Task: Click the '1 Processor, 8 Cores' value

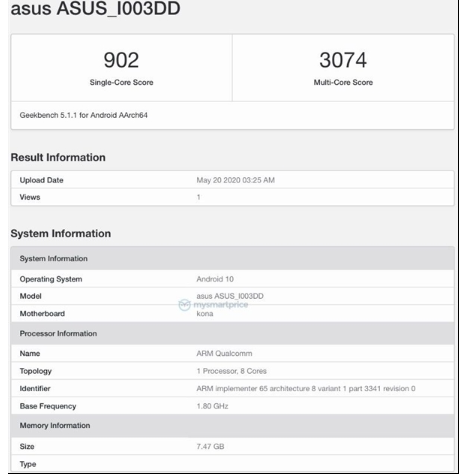Action: coord(232,371)
